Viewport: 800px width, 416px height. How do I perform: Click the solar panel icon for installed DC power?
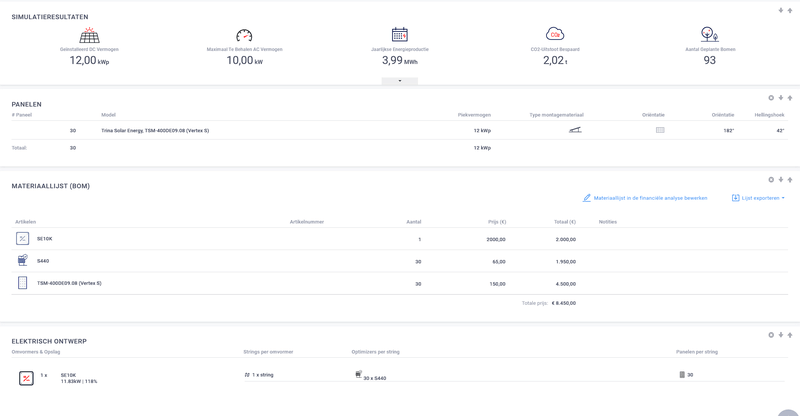pyautogui.click(x=89, y=35)
